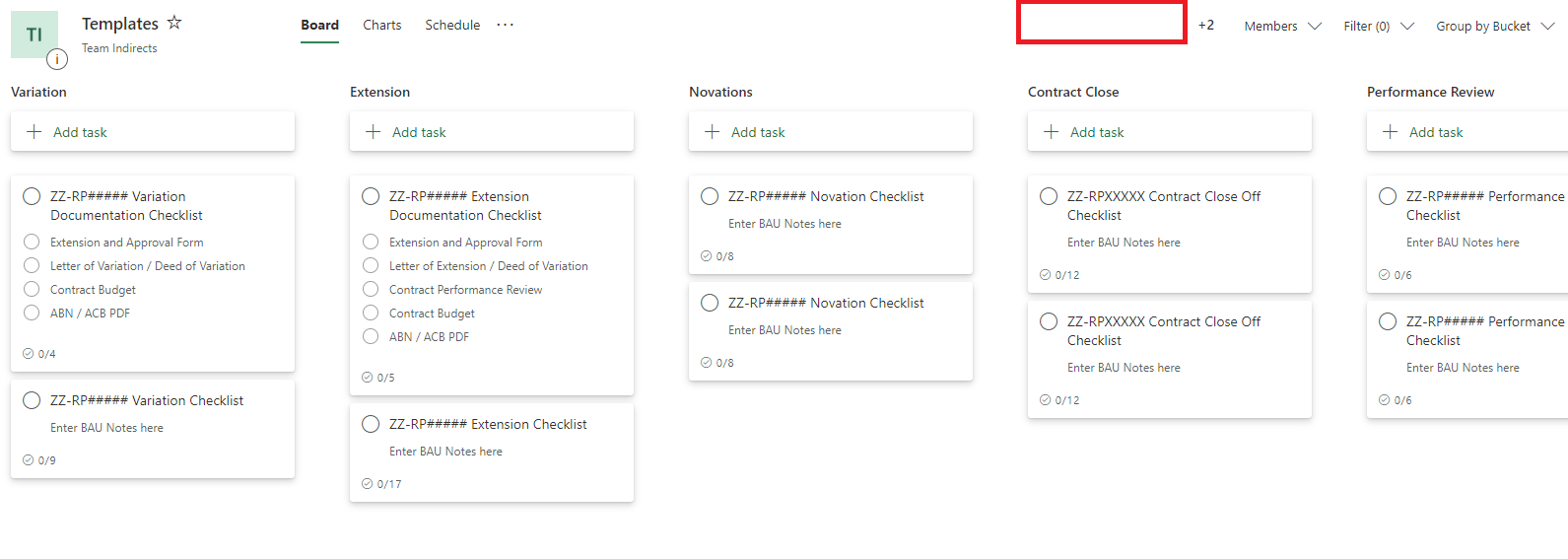Mark Variation Documentation Checklist task complete

32,196
